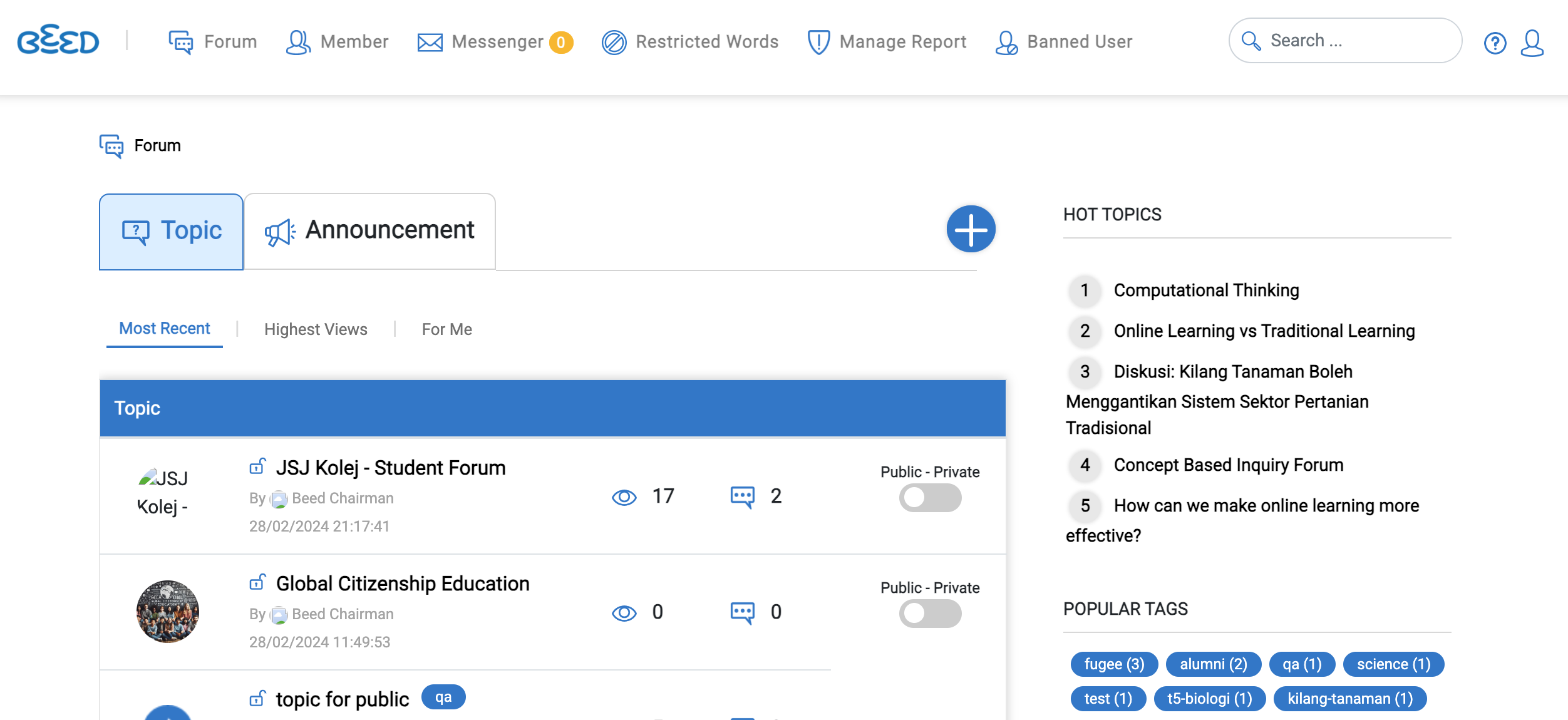
Task: Click the search magnifier icon
Action: point(1251,41)
